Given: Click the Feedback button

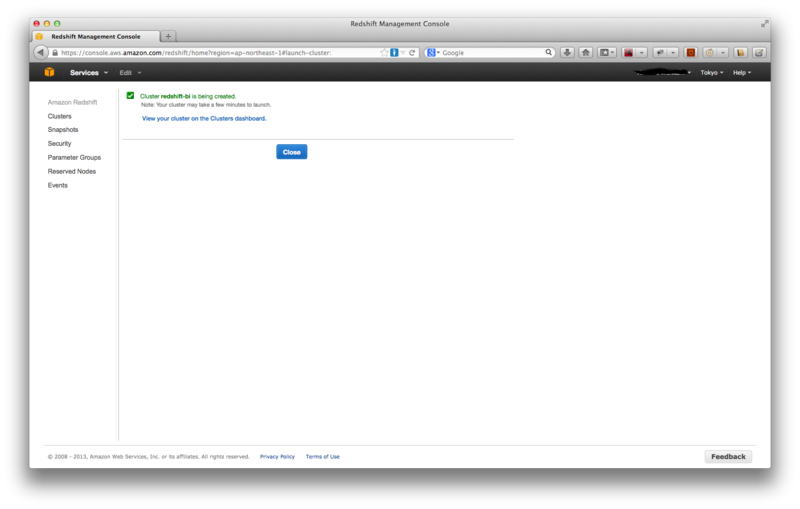Looking at the screenshot, I should tap(728, 456).
